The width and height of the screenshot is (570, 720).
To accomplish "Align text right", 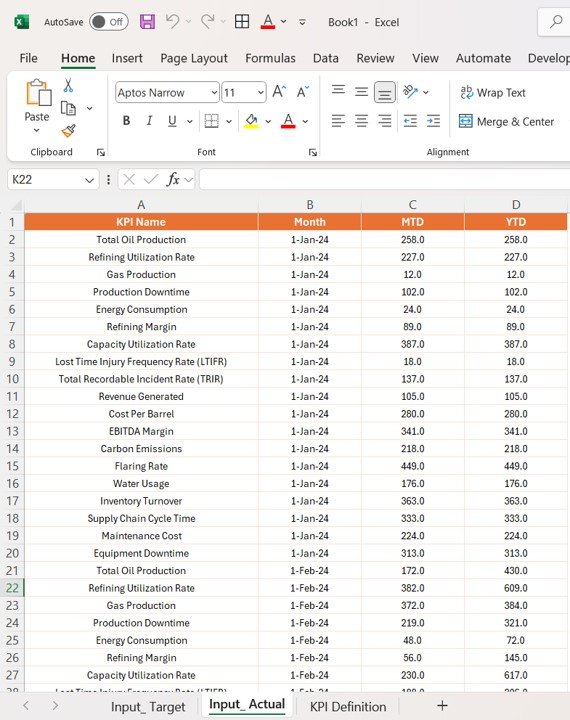I will (x=384, y=121).
